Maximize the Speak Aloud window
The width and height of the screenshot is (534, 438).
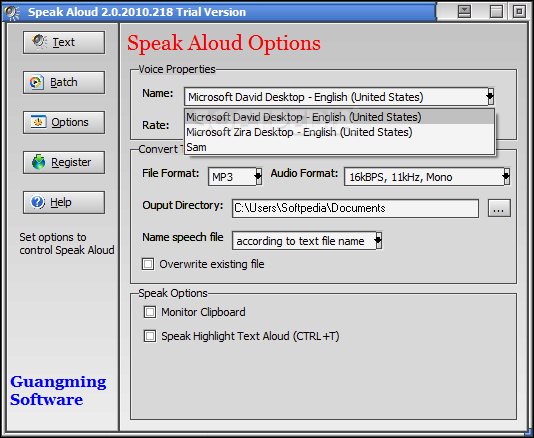[x=496, y=12]
